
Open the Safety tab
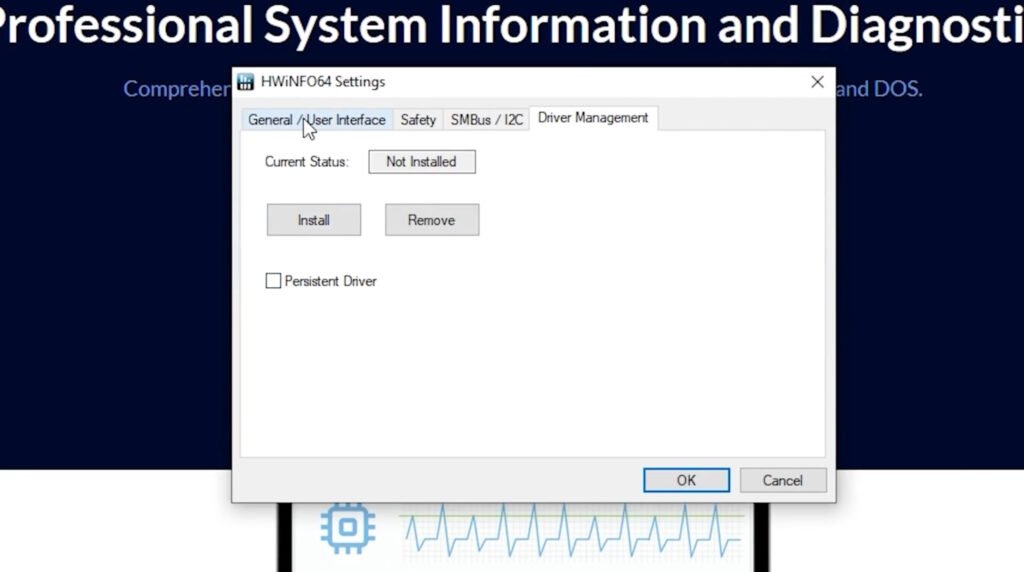click(x=418, y=120)
